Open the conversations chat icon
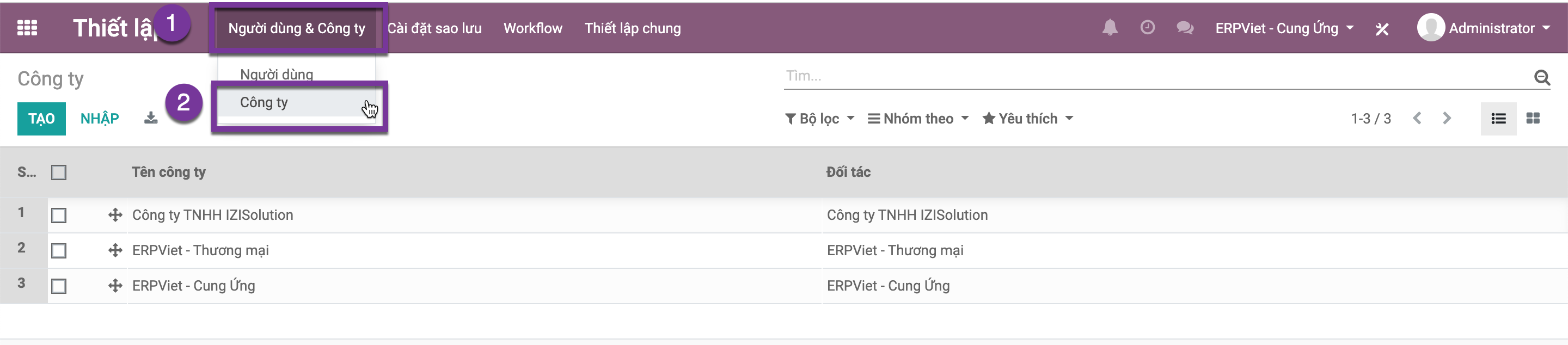 [x=1185, y=28]
